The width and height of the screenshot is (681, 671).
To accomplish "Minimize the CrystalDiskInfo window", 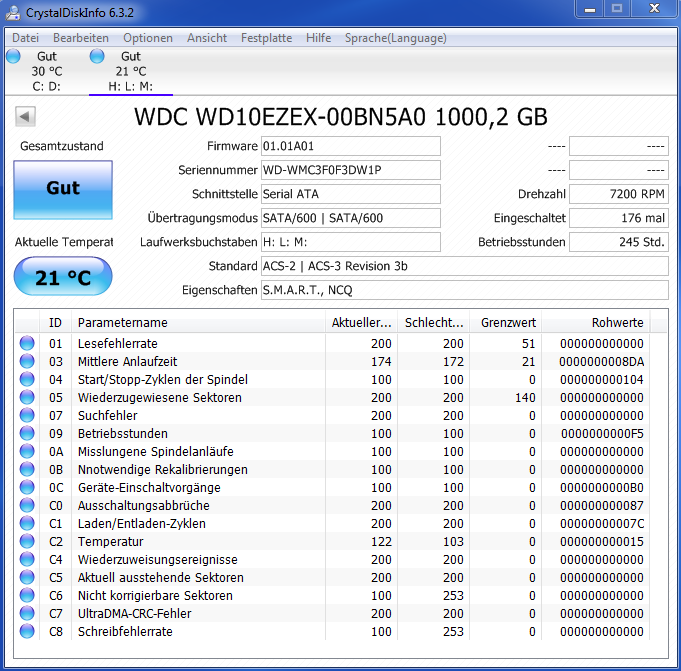I will point(590,9).
